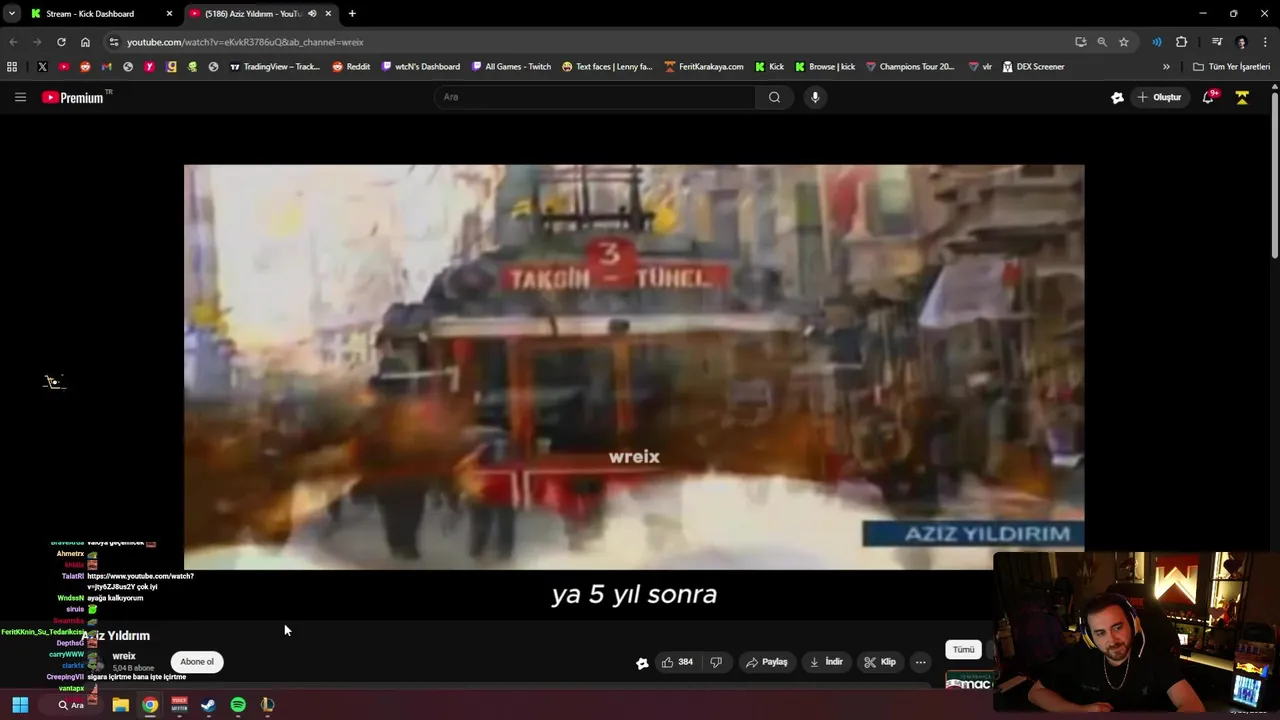Image resolution: width=1280 pixels, height=720 pixels.
Task: Open Spotify from the taskbar
Action: 238,705
